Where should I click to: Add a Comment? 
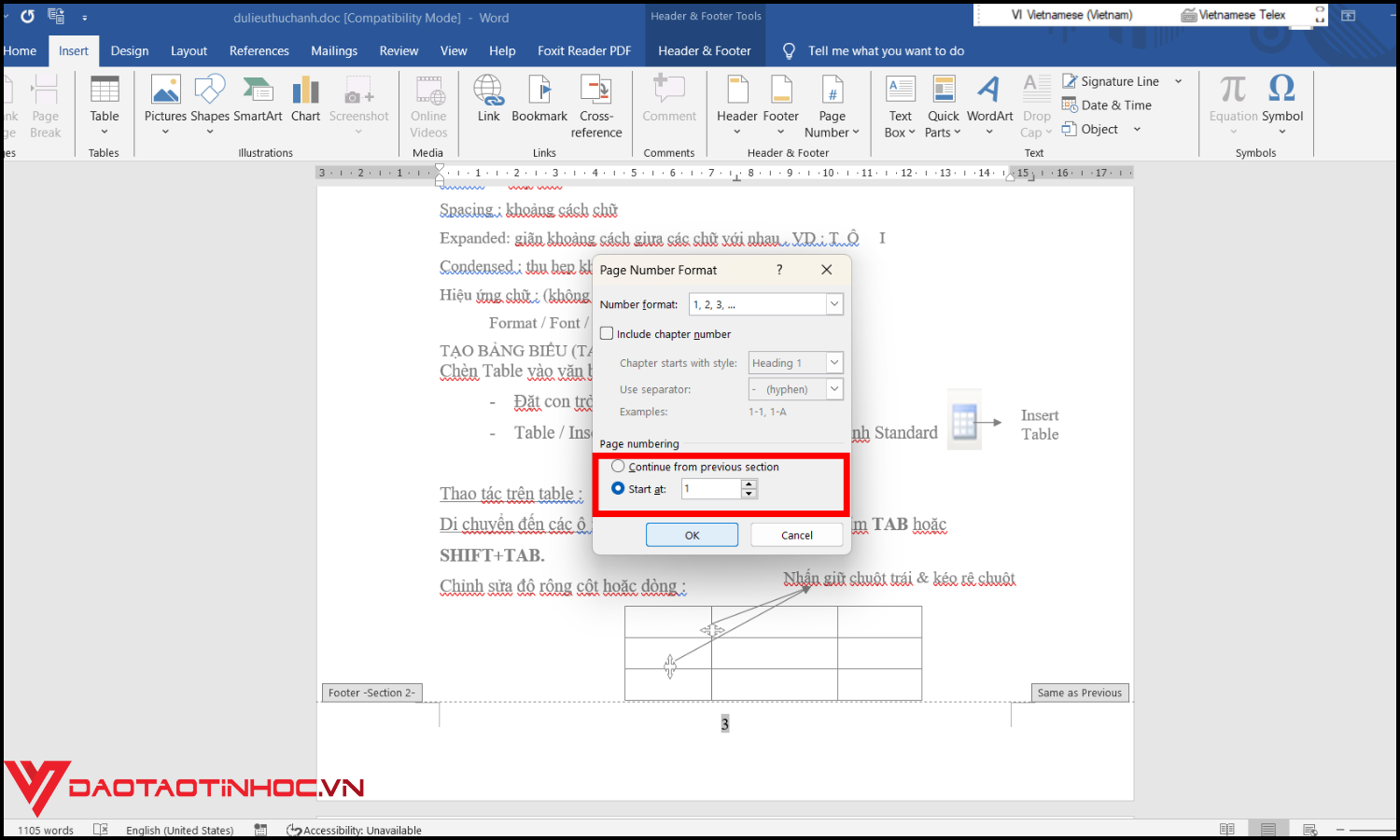tap(669, 99)
